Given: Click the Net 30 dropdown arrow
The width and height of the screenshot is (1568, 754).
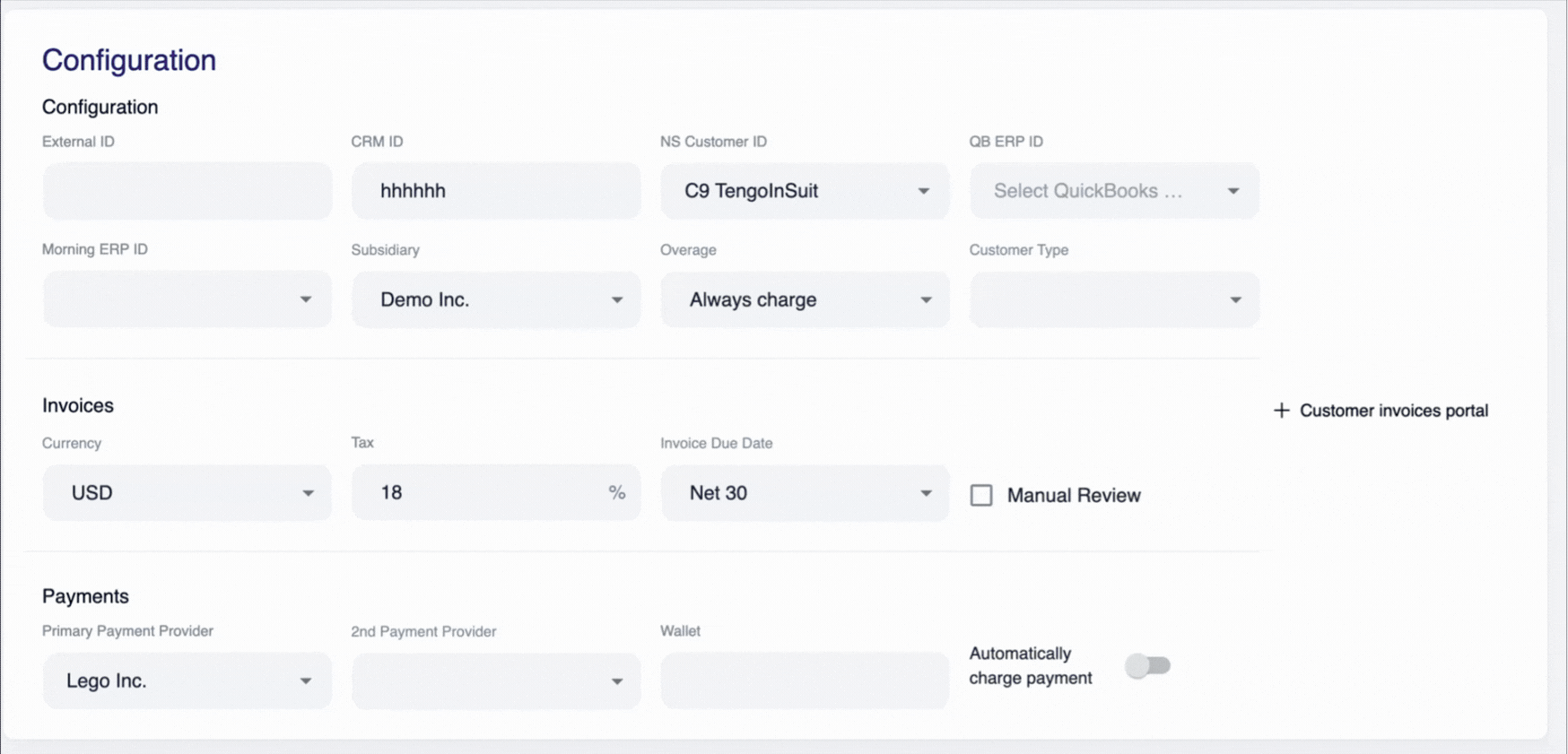Looking at the screenshot, I should [926, 493].
